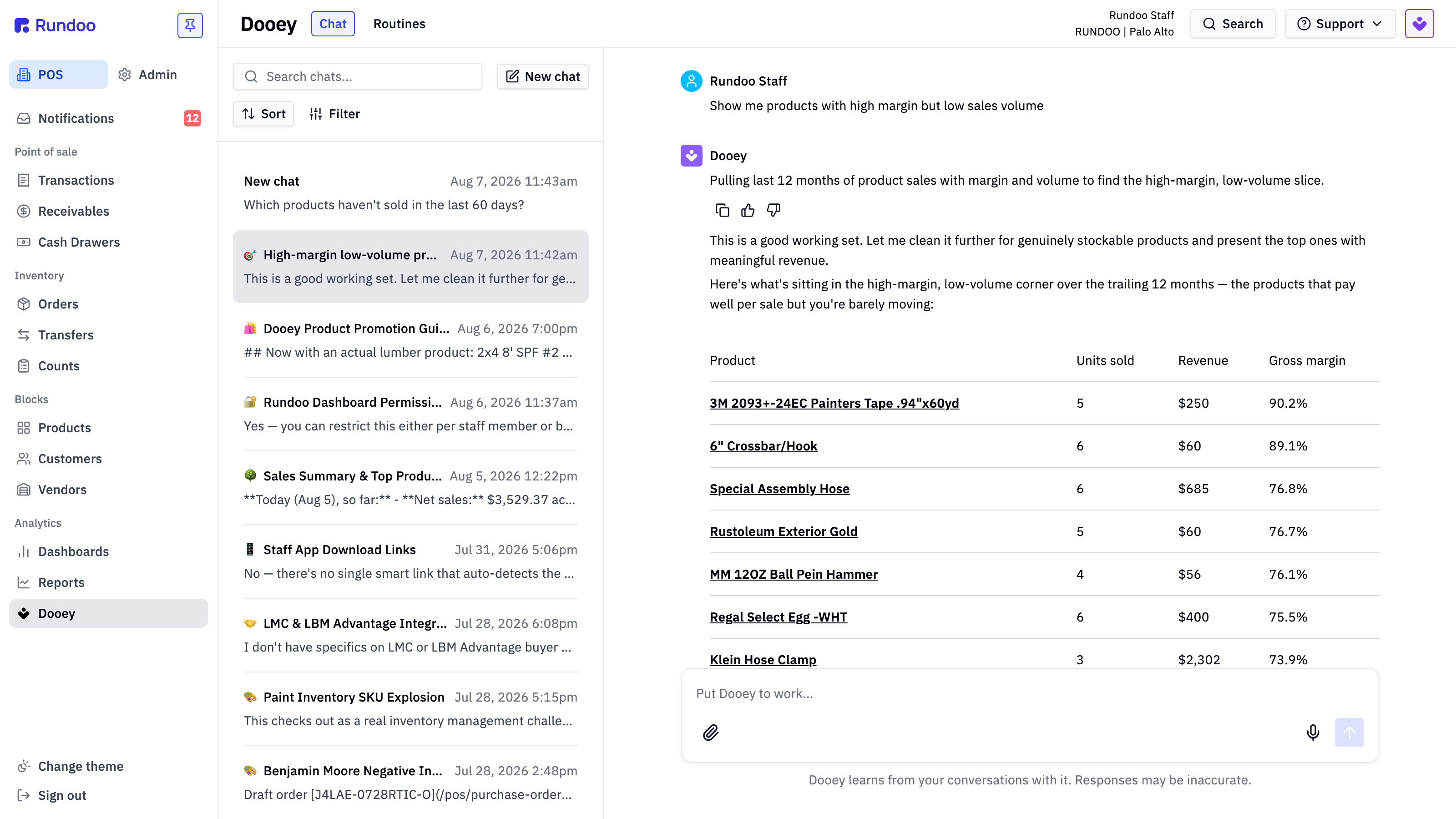Focus the Search chats field
Image resolution: width=1456 pixels, height=819 pixels.
point(357,76)
